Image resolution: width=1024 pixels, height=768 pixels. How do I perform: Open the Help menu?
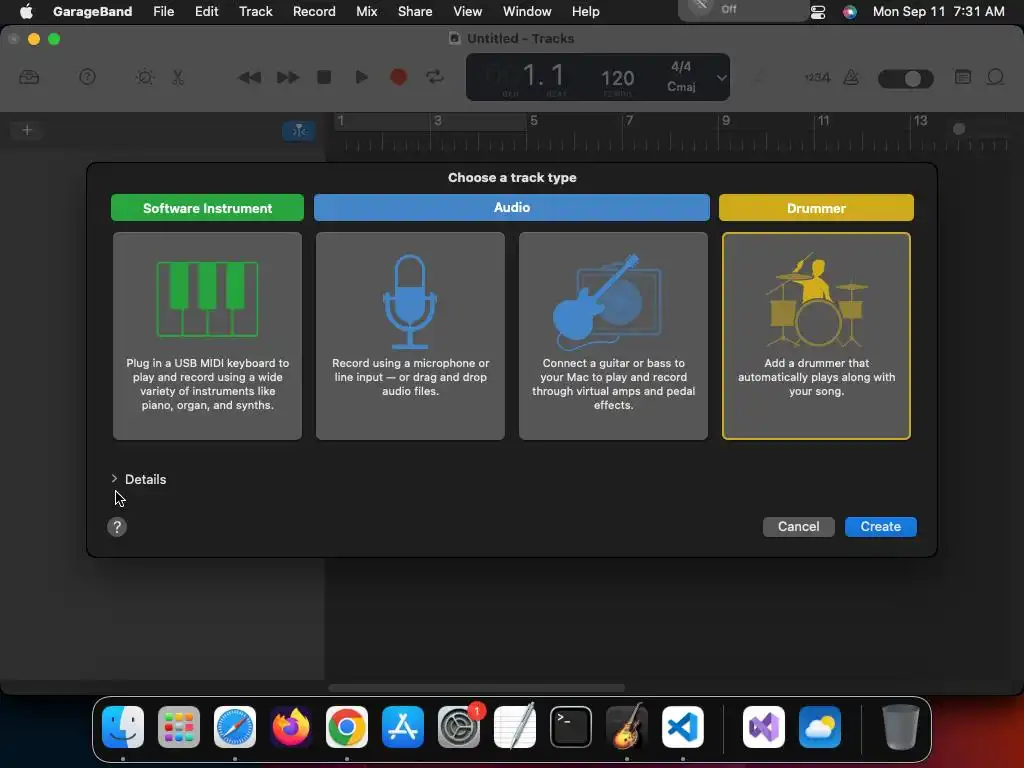click(585, 11)
